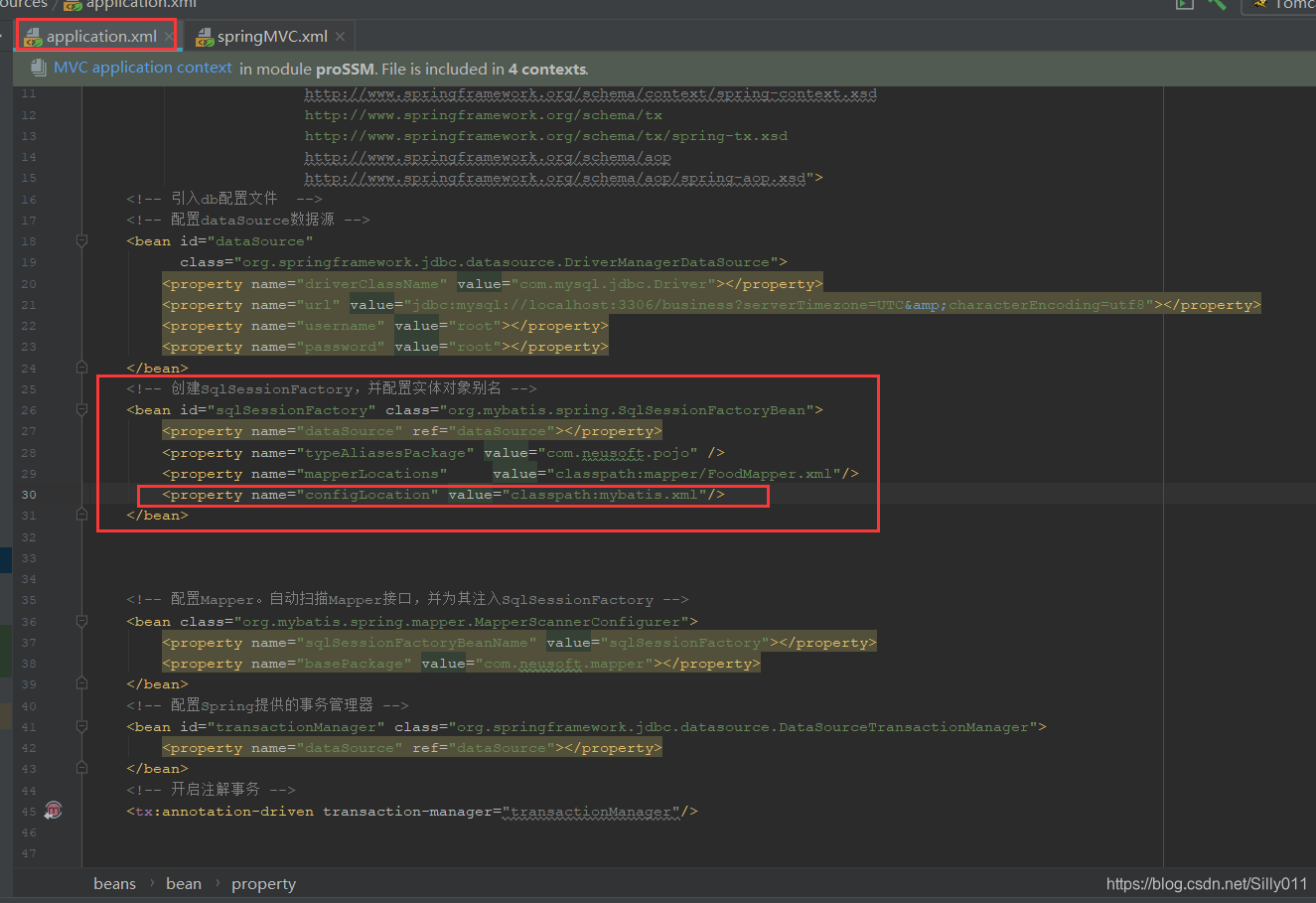Image resolution: width=1316 pixels, height=903 pixels.
Task: Click the spring-aop.xsd URL on line 15
Action: point(554,178)
